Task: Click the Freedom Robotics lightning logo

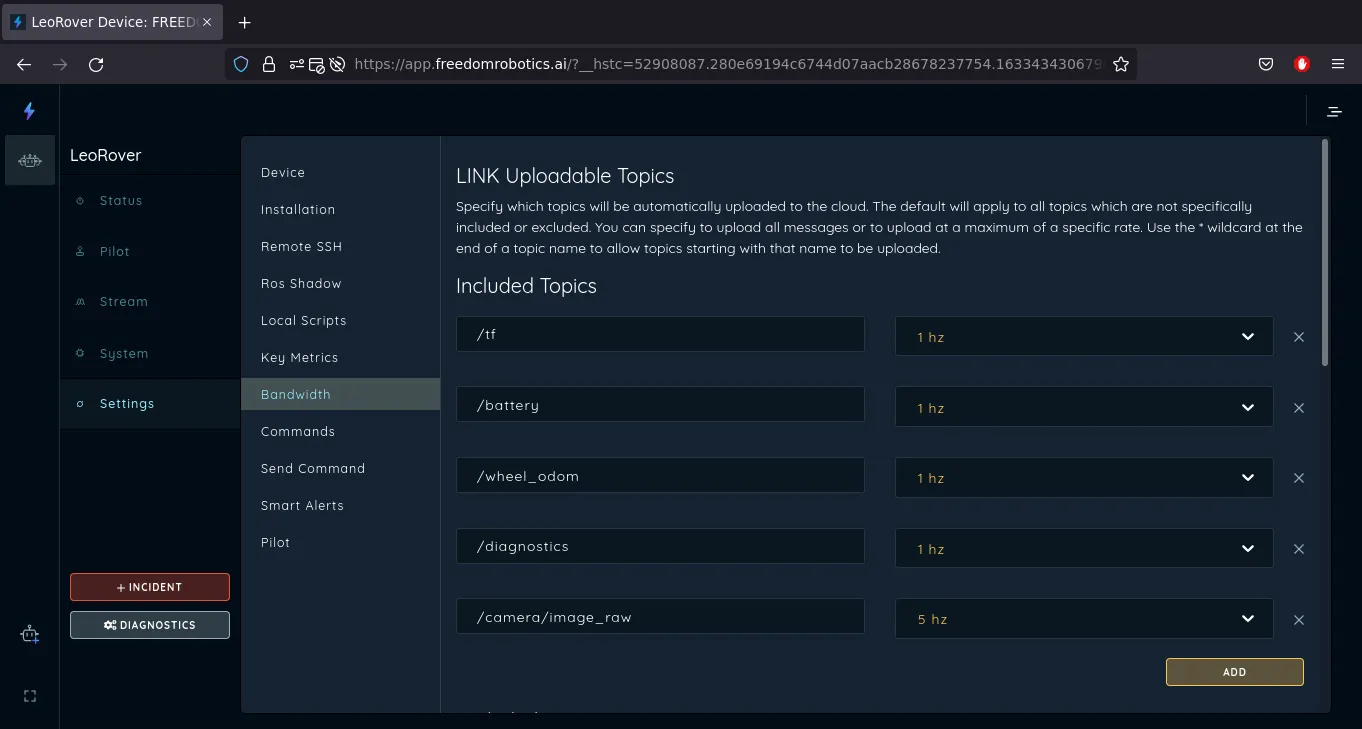Action: pyautogui.click(x=29, y=111)
